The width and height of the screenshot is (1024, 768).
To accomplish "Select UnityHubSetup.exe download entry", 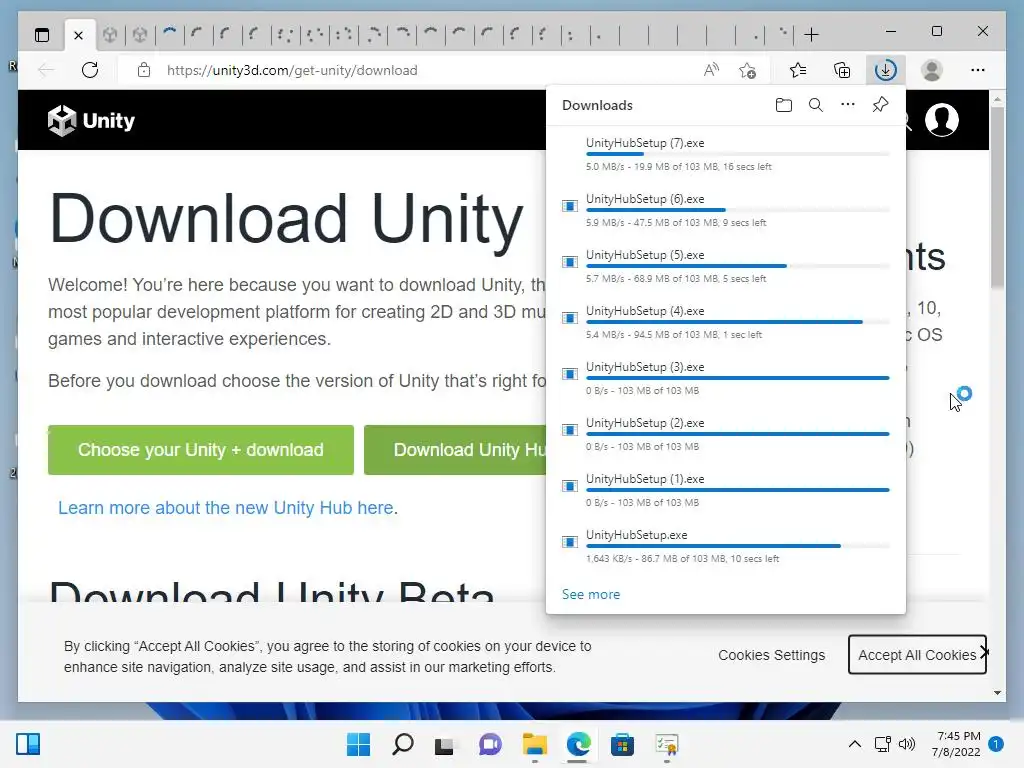I will [x=726, y=547].
